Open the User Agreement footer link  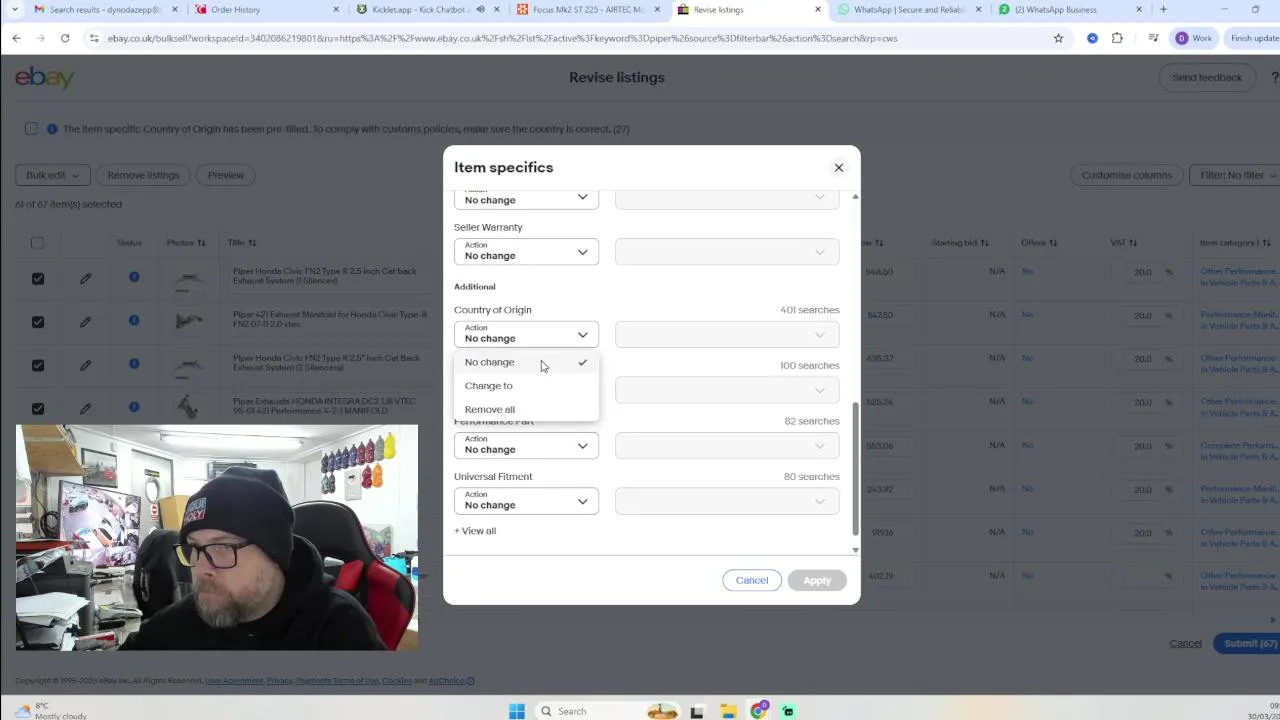[x=234, y=681]
